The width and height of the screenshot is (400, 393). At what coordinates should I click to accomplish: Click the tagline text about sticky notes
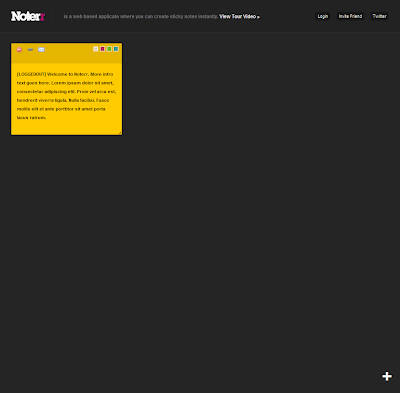point(141,16)
